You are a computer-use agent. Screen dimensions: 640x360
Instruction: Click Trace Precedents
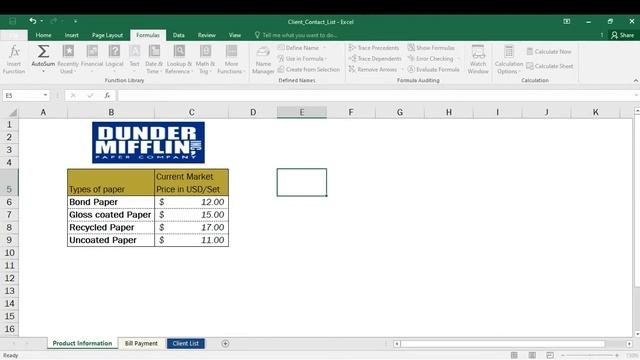point(374,48)
